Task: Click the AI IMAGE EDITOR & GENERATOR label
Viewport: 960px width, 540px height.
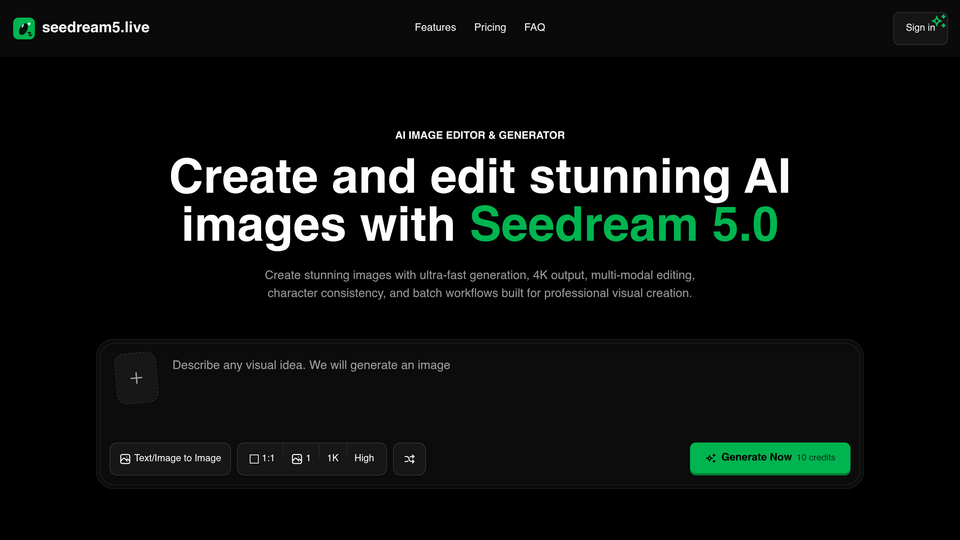Action: (480, 135)
